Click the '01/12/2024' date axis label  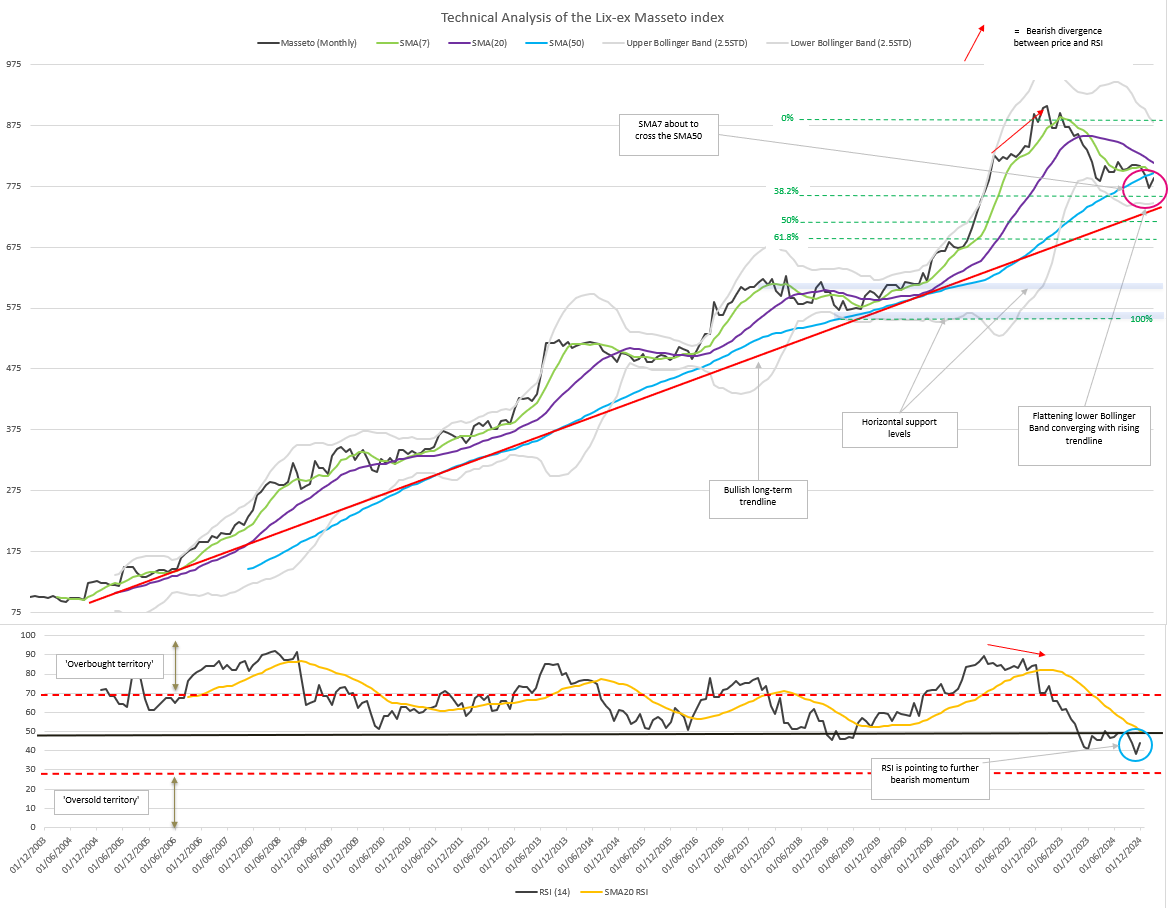(1125, 854)
